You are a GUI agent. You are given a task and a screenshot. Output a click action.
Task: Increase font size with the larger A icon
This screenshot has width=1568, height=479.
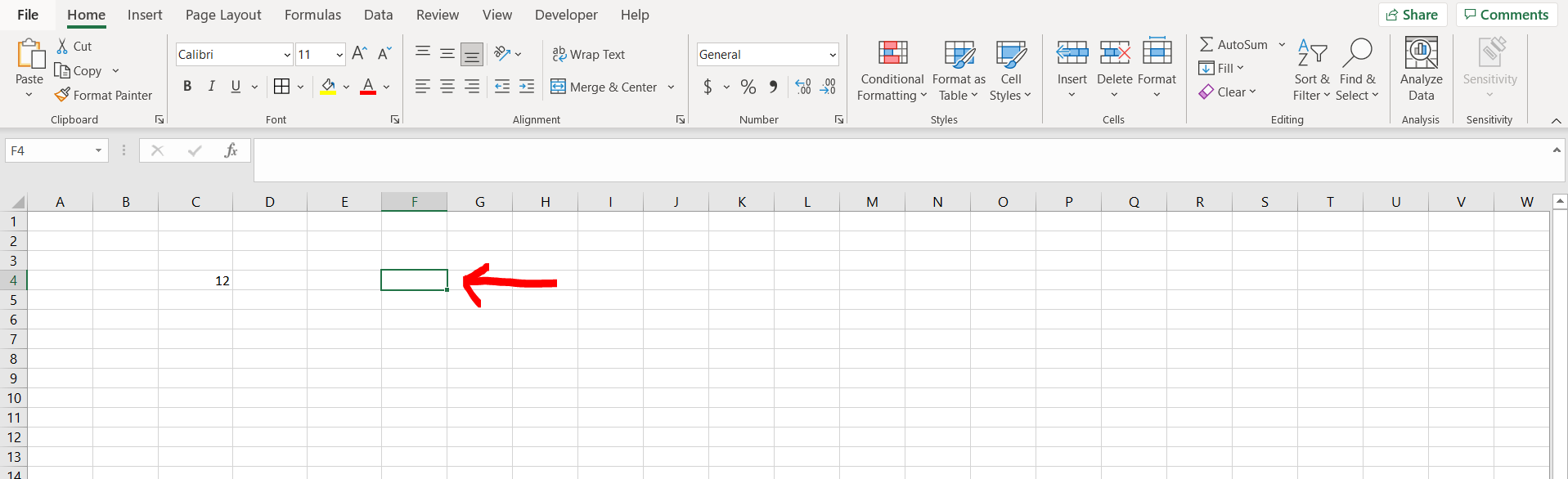[x=359, y=54]
